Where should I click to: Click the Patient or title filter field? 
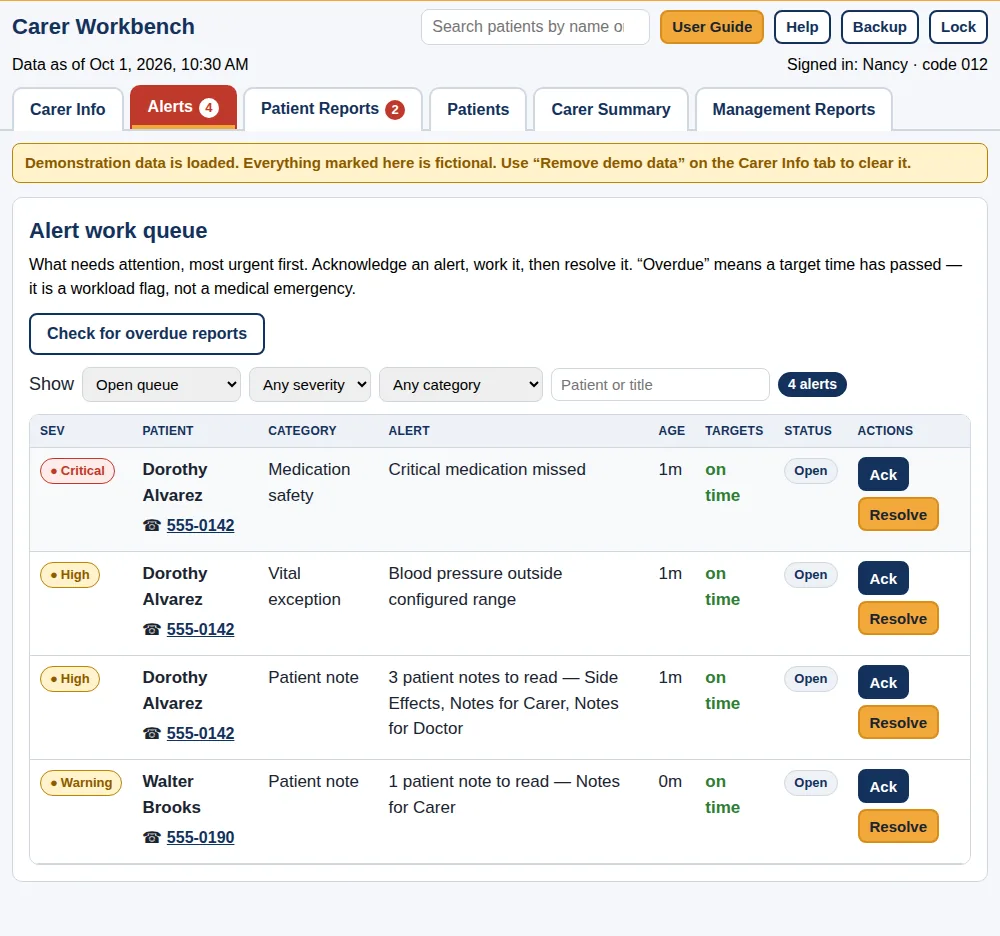(x=660, y=384)
